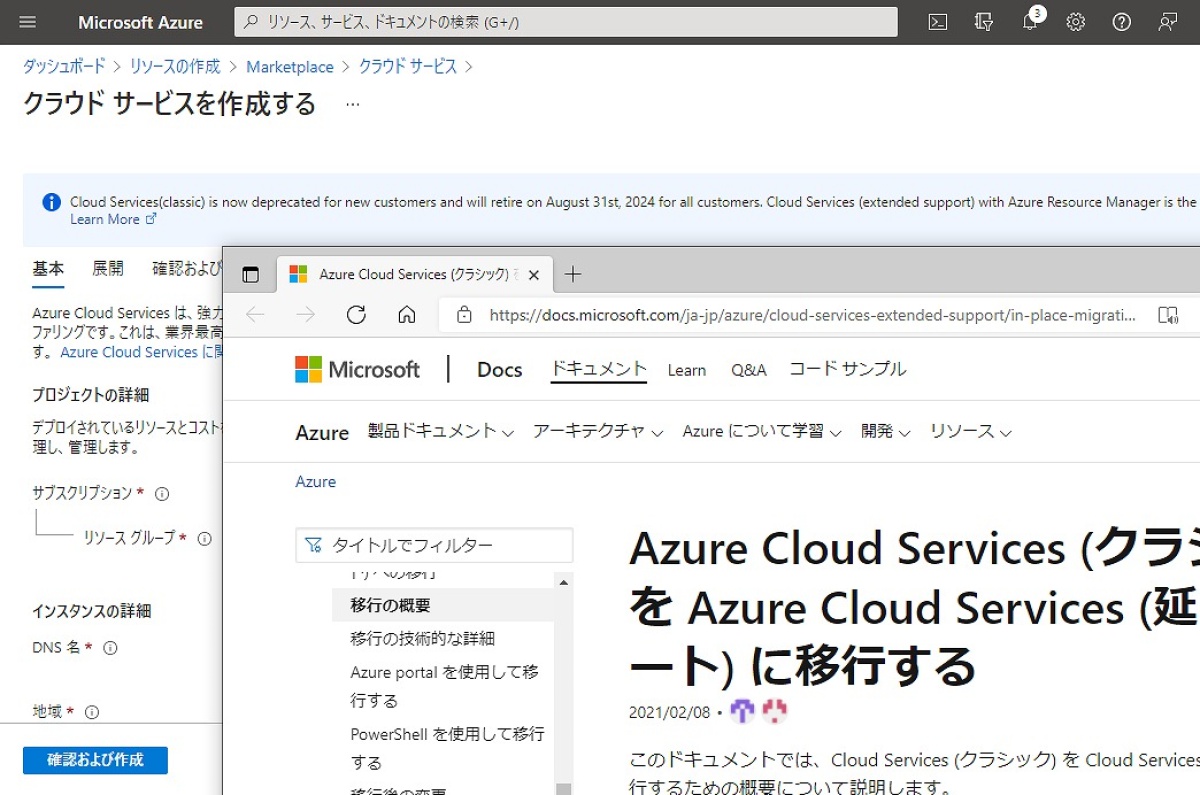Expand the Azure について学習 dropdown
Viewport: 1200px width, 795px height.
click(x=762, y=432)
